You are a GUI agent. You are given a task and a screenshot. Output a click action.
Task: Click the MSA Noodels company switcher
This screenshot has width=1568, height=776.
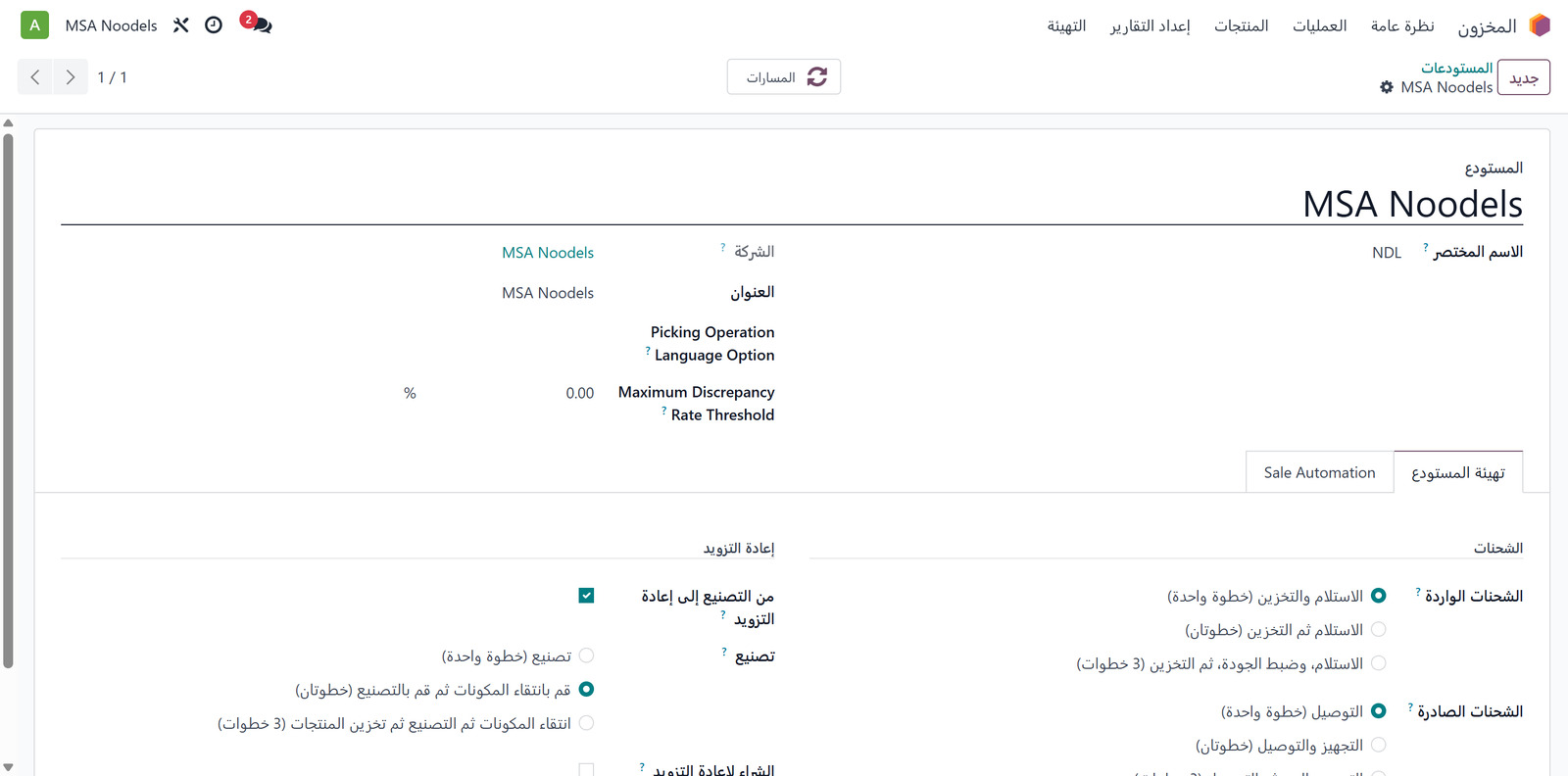click(111, 25)
